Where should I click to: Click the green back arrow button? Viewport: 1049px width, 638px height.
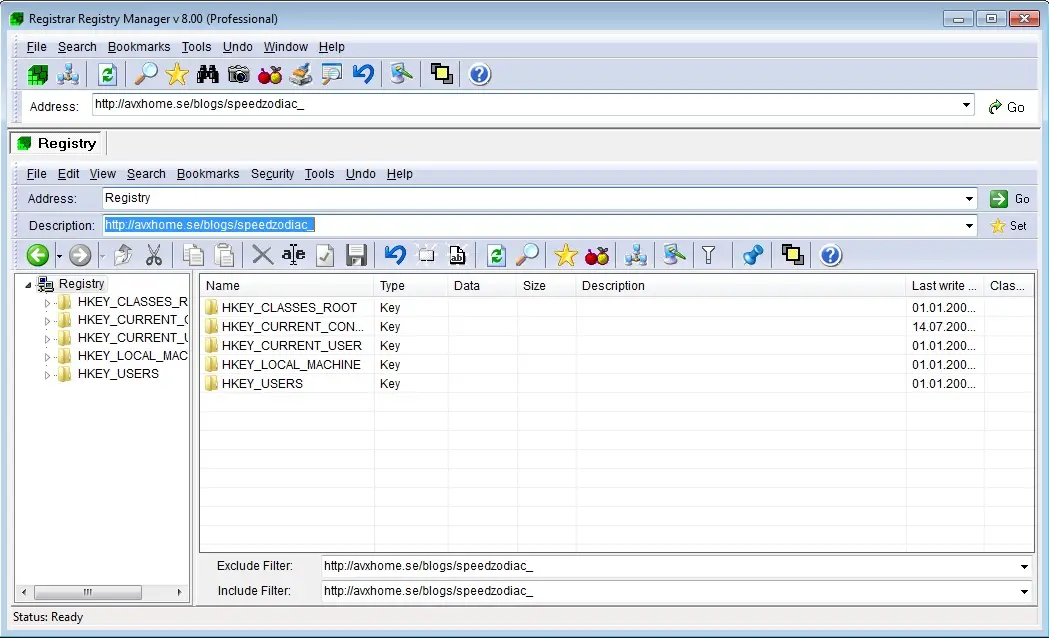(x=38, y=255)
